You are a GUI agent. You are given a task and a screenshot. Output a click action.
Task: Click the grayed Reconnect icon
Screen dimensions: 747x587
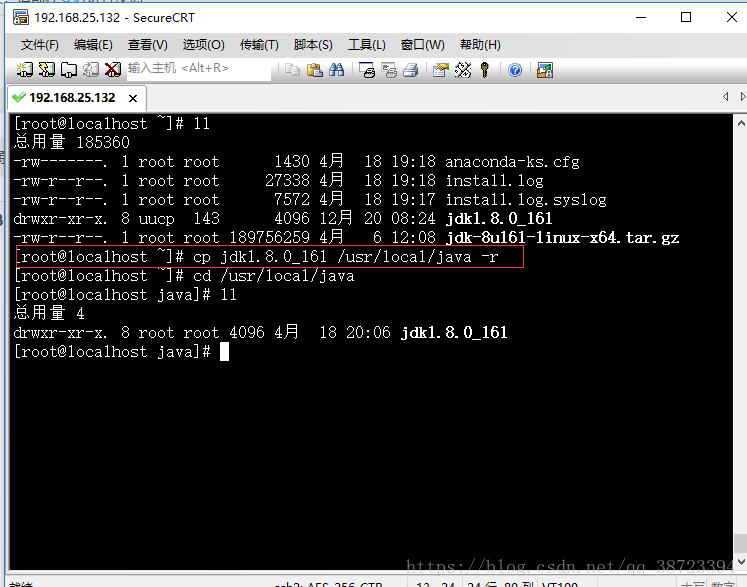click(91, 70)
